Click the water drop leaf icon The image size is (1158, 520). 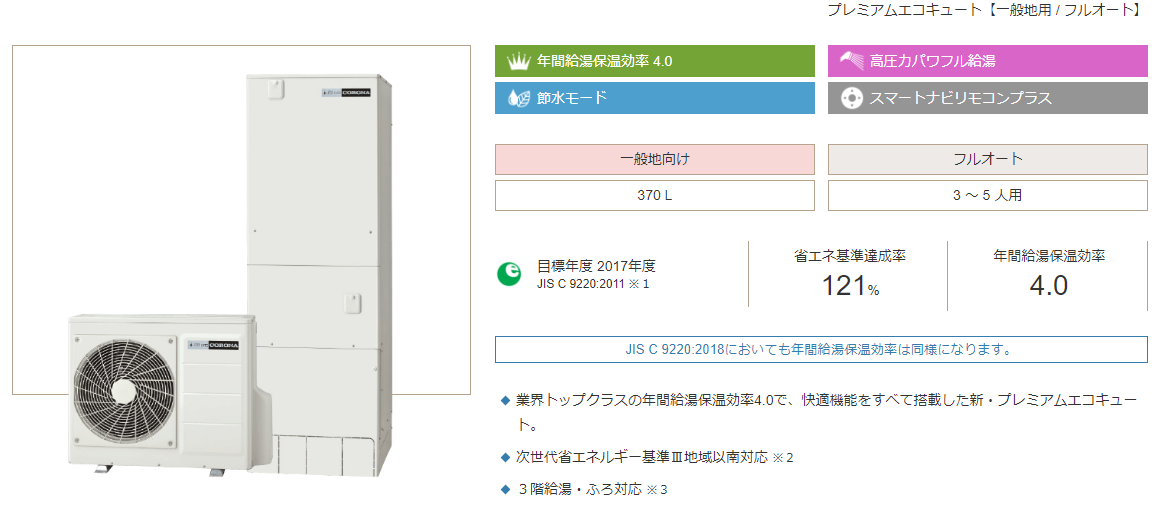pyautogui.click(x=519, y=98)
